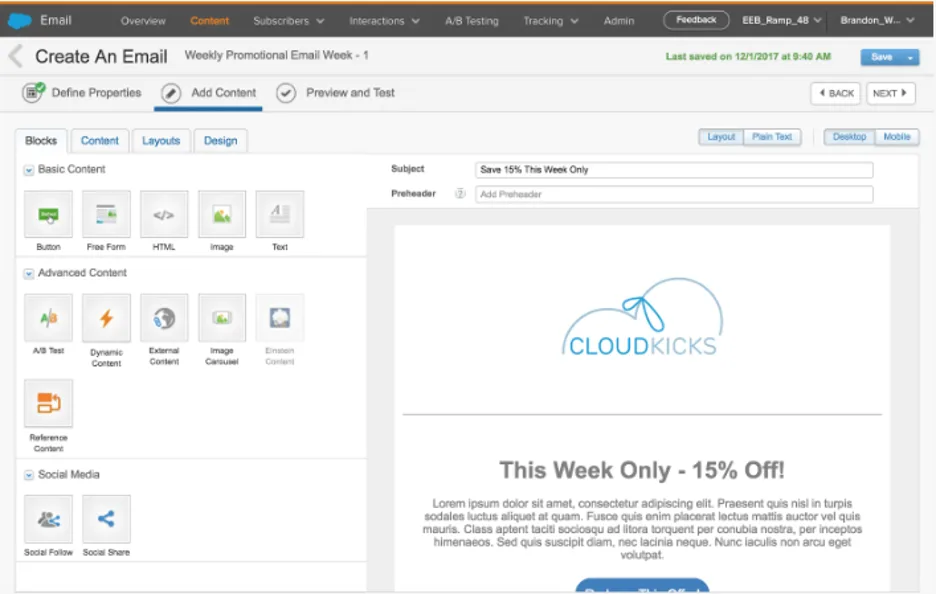Click the Preheader help icon
Screen dimensions: 936x594
click(x=460, y=193)
